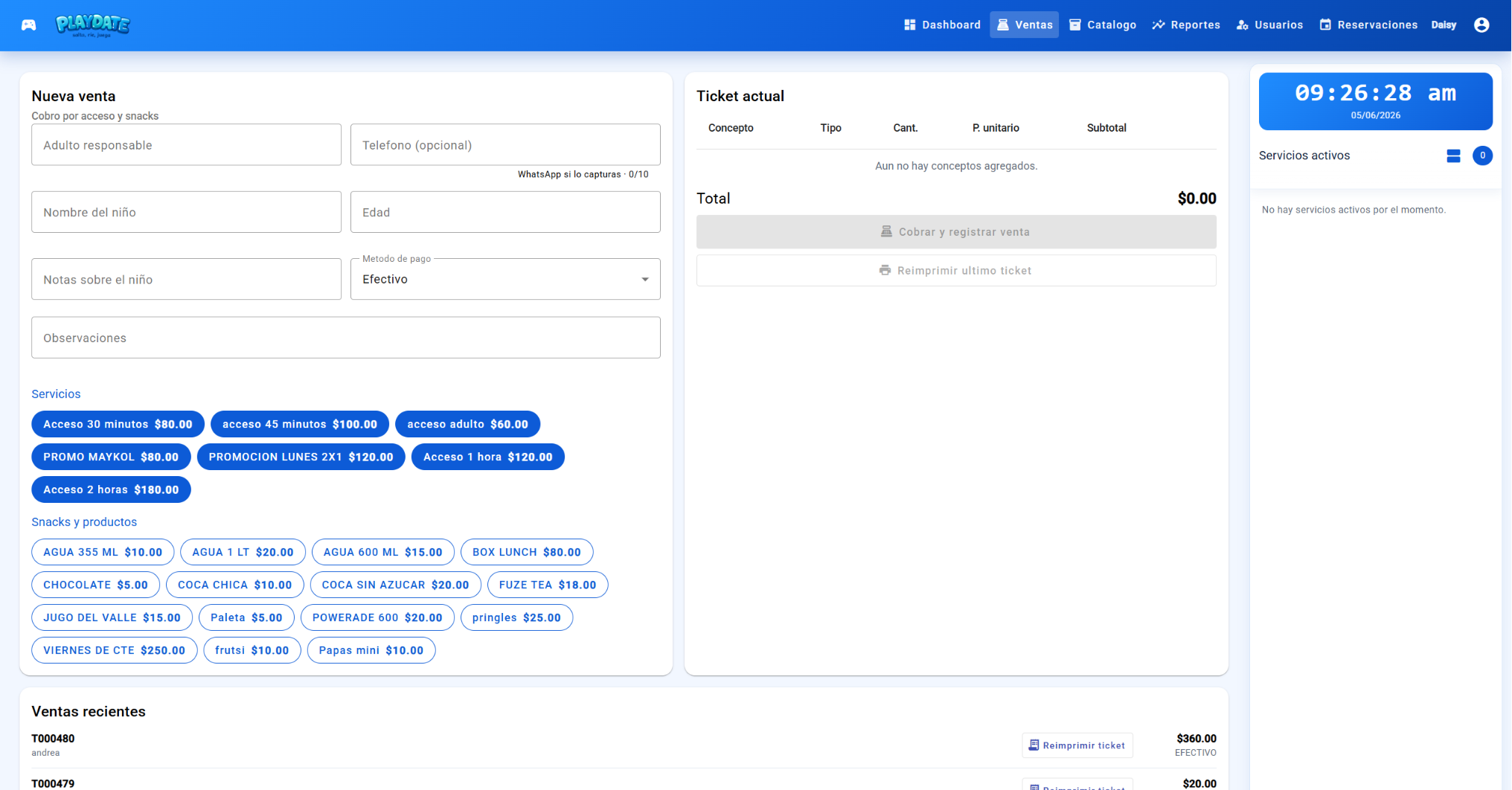Go to the Catalogo section
Viewport: 1512px width, 790px height.
(1103, 25)
